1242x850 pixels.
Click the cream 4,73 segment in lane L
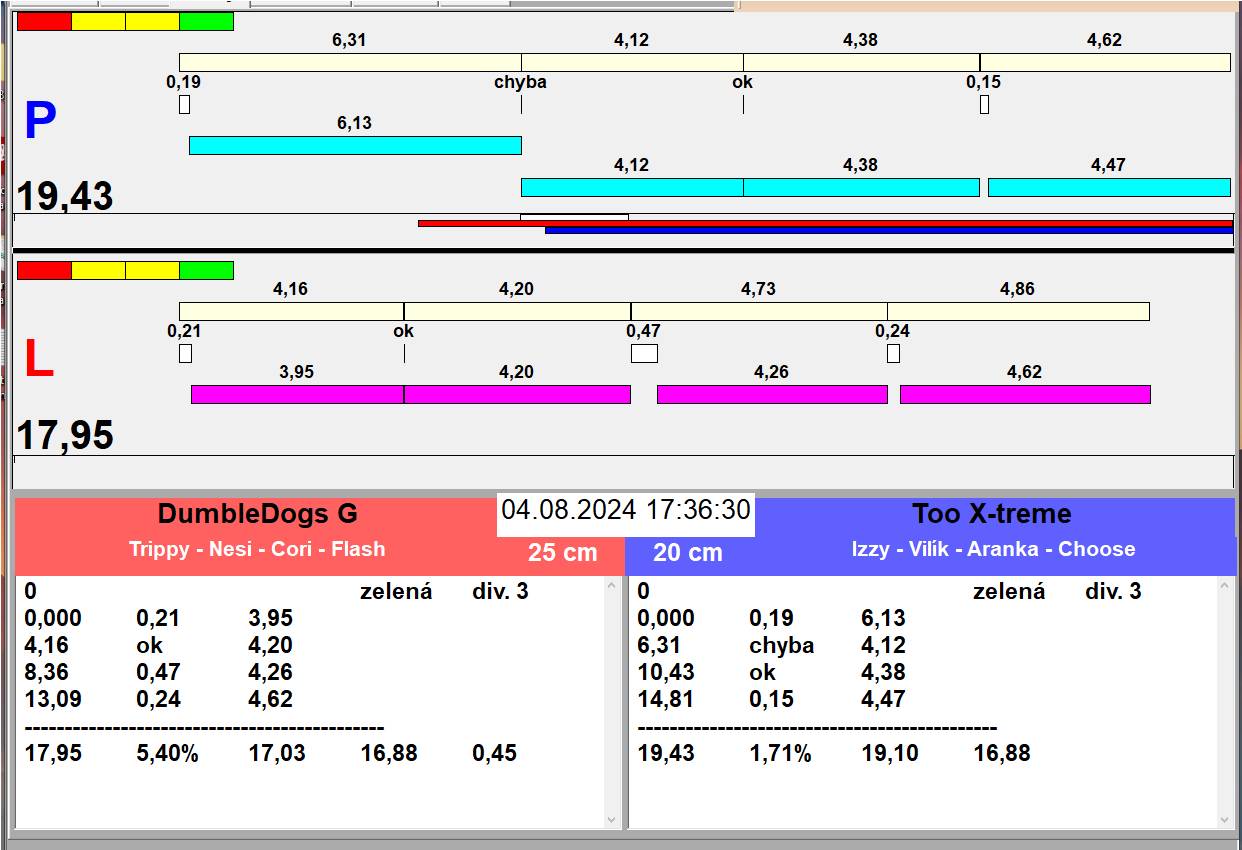click(759, 311)
